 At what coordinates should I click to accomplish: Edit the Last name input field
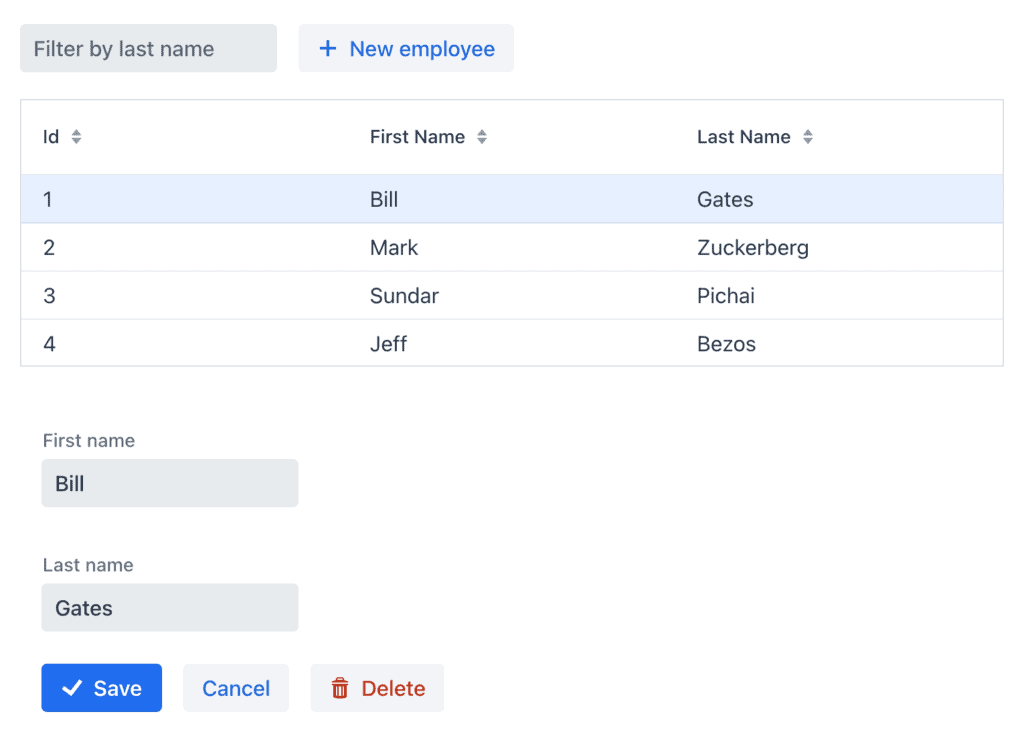pos(170,607)
